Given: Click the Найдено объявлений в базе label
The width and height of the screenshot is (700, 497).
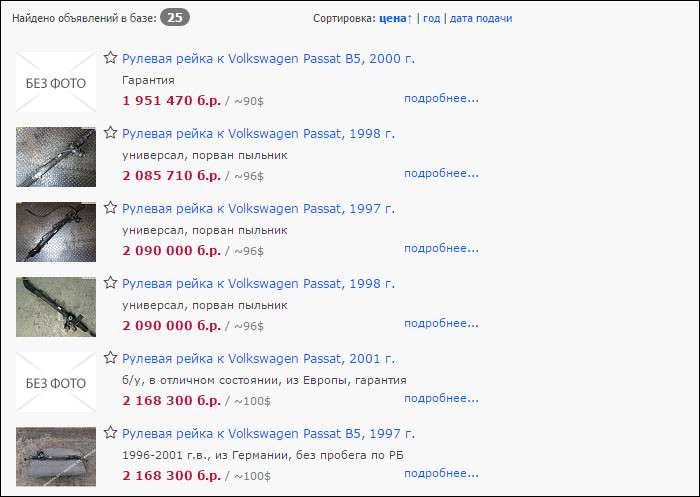Looking at the screenshot, I should pyautogui.click(x=84, y=18).
